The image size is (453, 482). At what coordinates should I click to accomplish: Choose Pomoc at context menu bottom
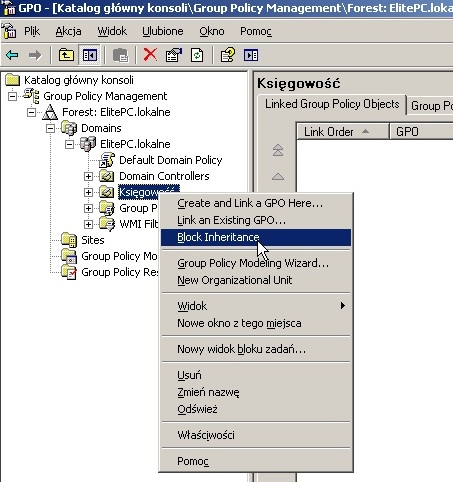tap(256, 461)
